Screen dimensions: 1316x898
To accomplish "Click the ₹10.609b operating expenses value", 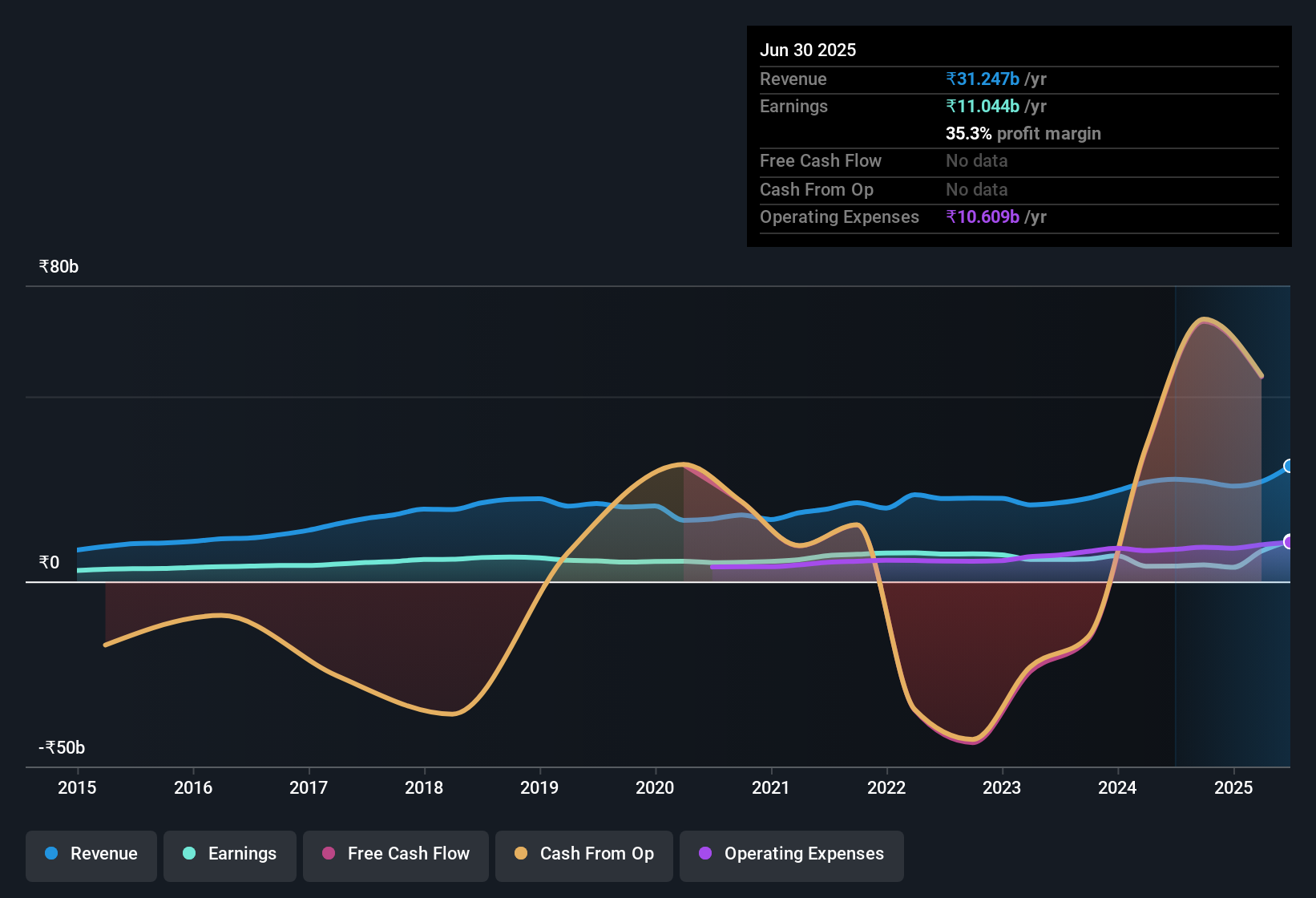I will click(983, 217).
